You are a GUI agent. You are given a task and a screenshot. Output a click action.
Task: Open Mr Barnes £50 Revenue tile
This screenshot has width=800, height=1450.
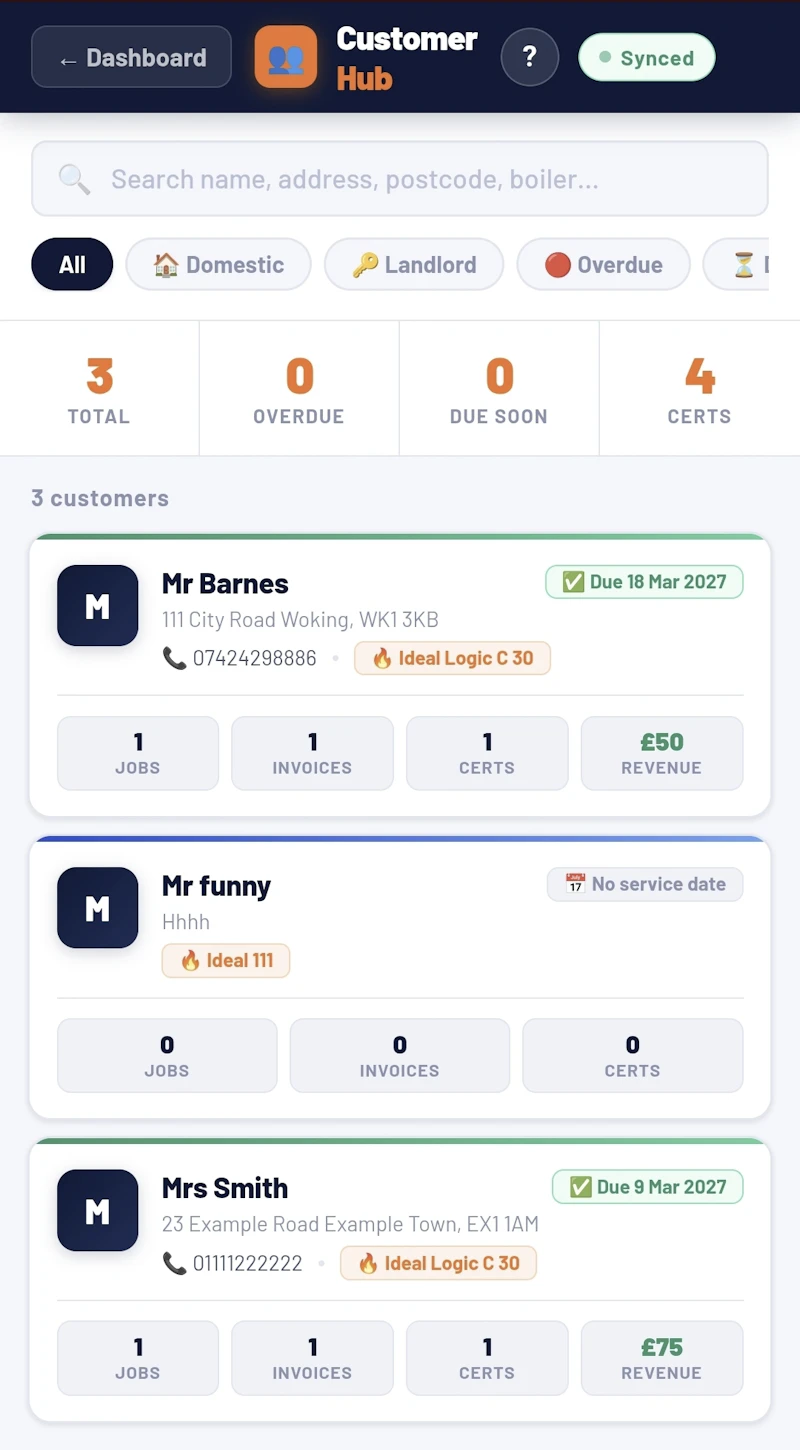click(x=662, y=753)
